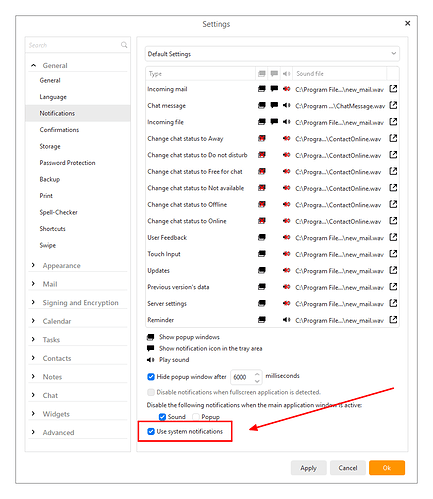Toggle tray icon for Chat message
The width and height of the screenshot is (433, 499).
click(274, 105)
